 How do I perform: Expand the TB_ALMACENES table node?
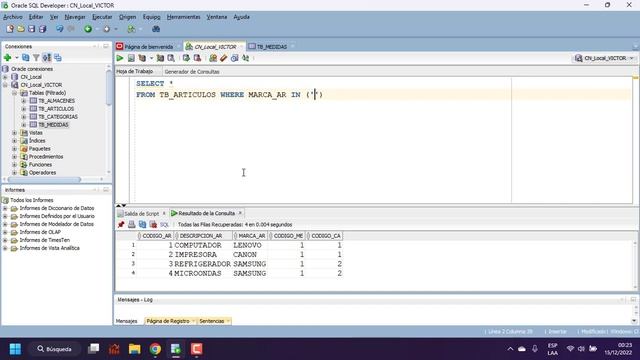tap(24, 101)
